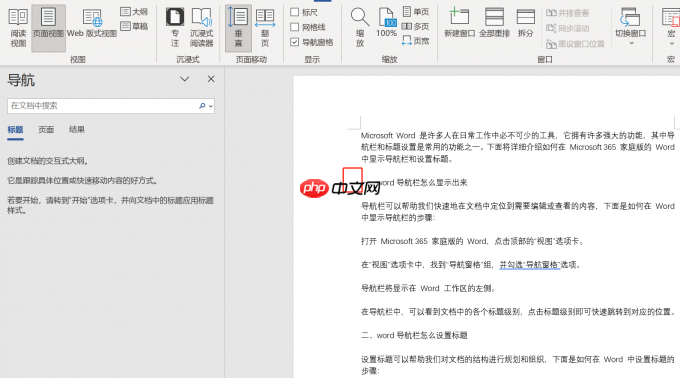Open a New Window (新建窗口)
680x378 pixels.
[x=460, y=23]
